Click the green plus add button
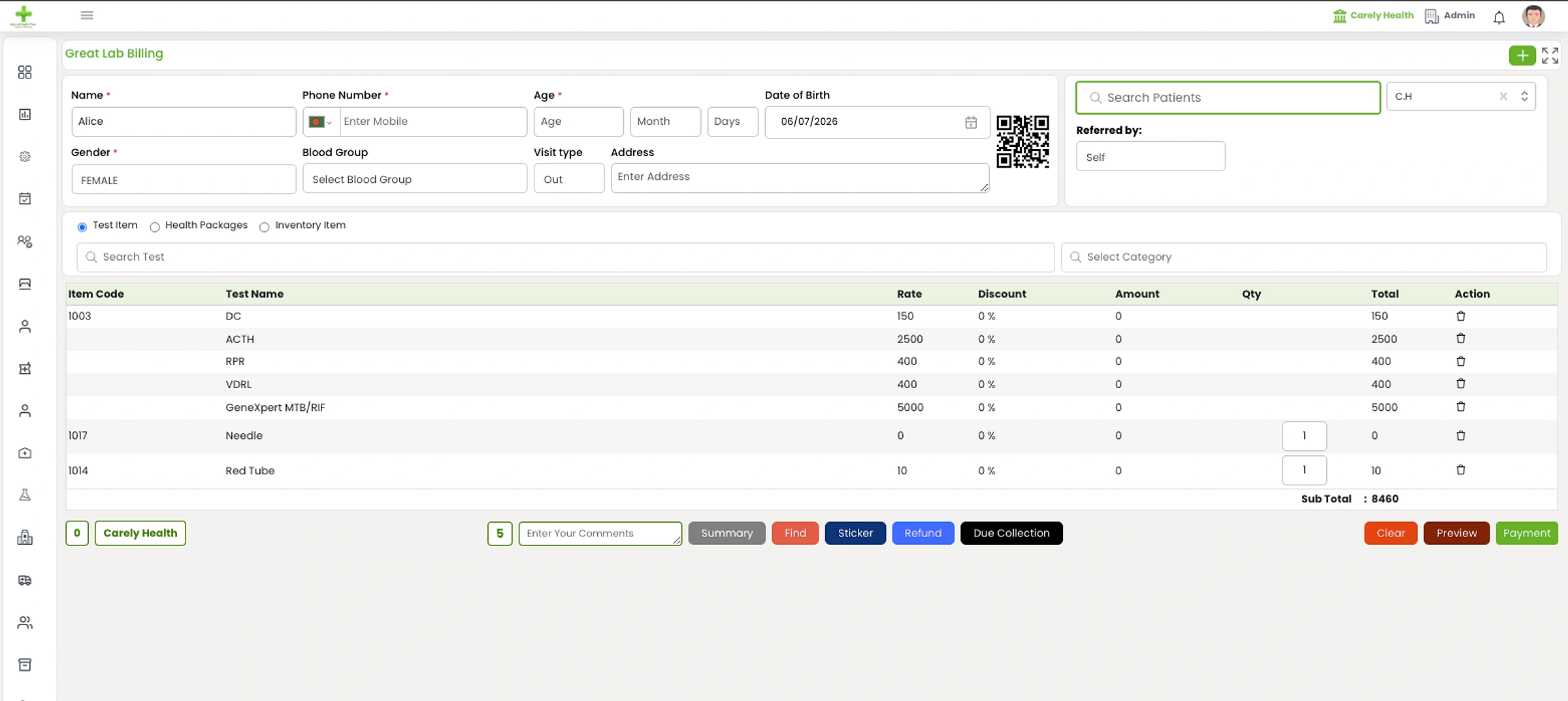Image resolution: width=1568 pixels, height=701 pixels. click(x=1522, y=56)
